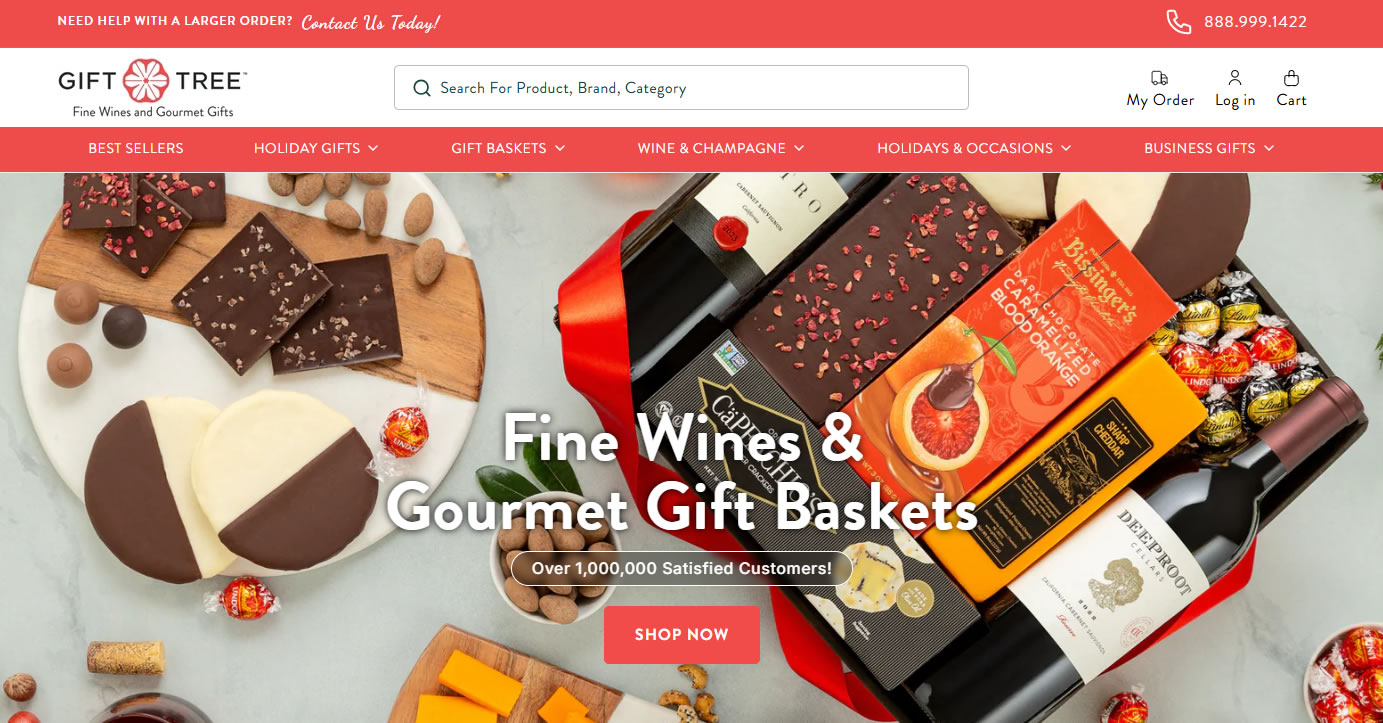This screenshot has width=1383, height=723.
Task: Click the search magnifier icon
Action: (422, 88)
